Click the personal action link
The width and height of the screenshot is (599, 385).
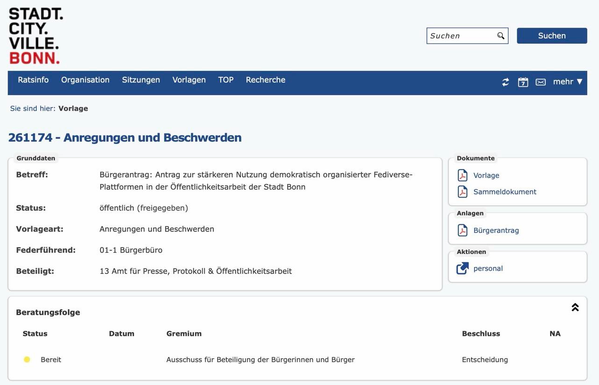(488, 268)
